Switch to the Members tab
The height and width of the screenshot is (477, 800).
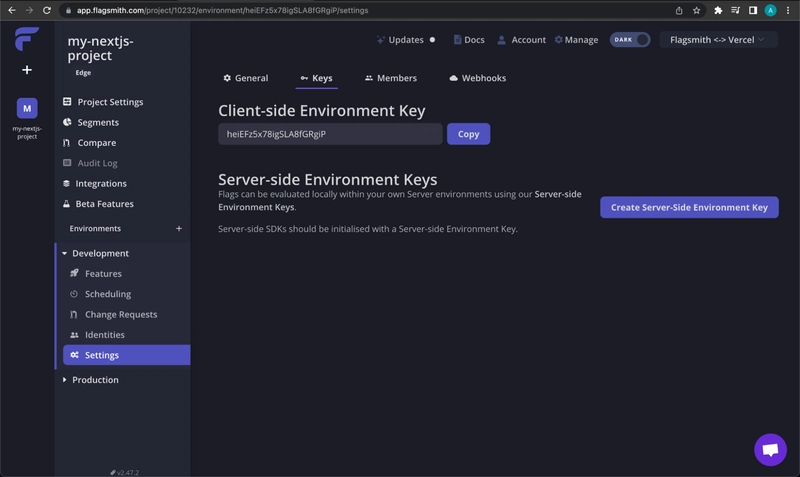pos(391,78)
